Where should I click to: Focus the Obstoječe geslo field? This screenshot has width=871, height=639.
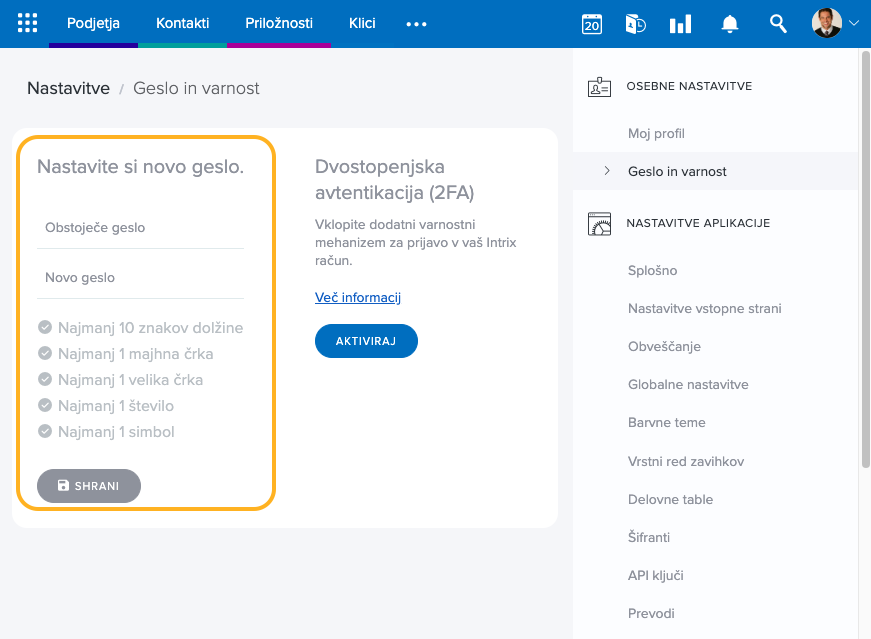pyautogui.click(x=140, y=228)
